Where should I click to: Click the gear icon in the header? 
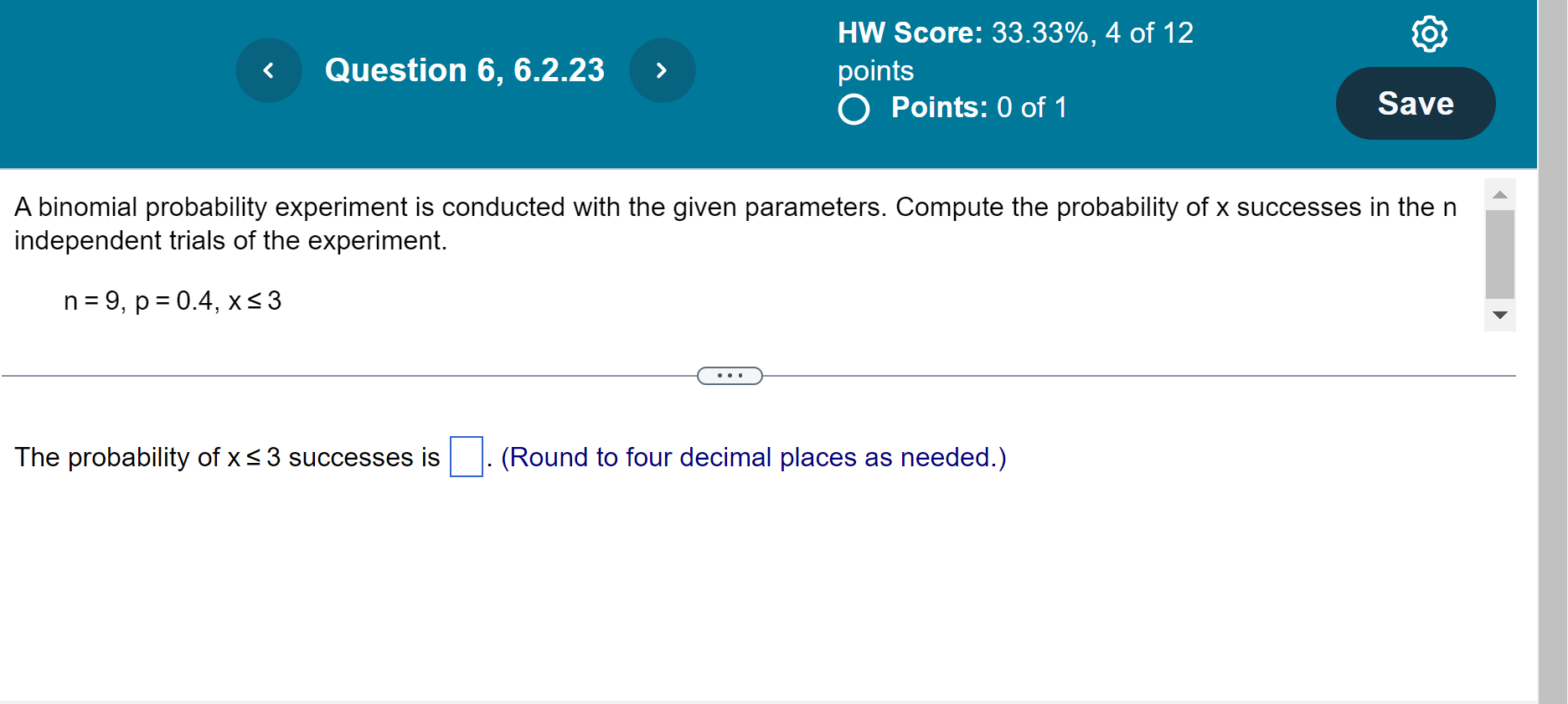[x=1428, y=33]
